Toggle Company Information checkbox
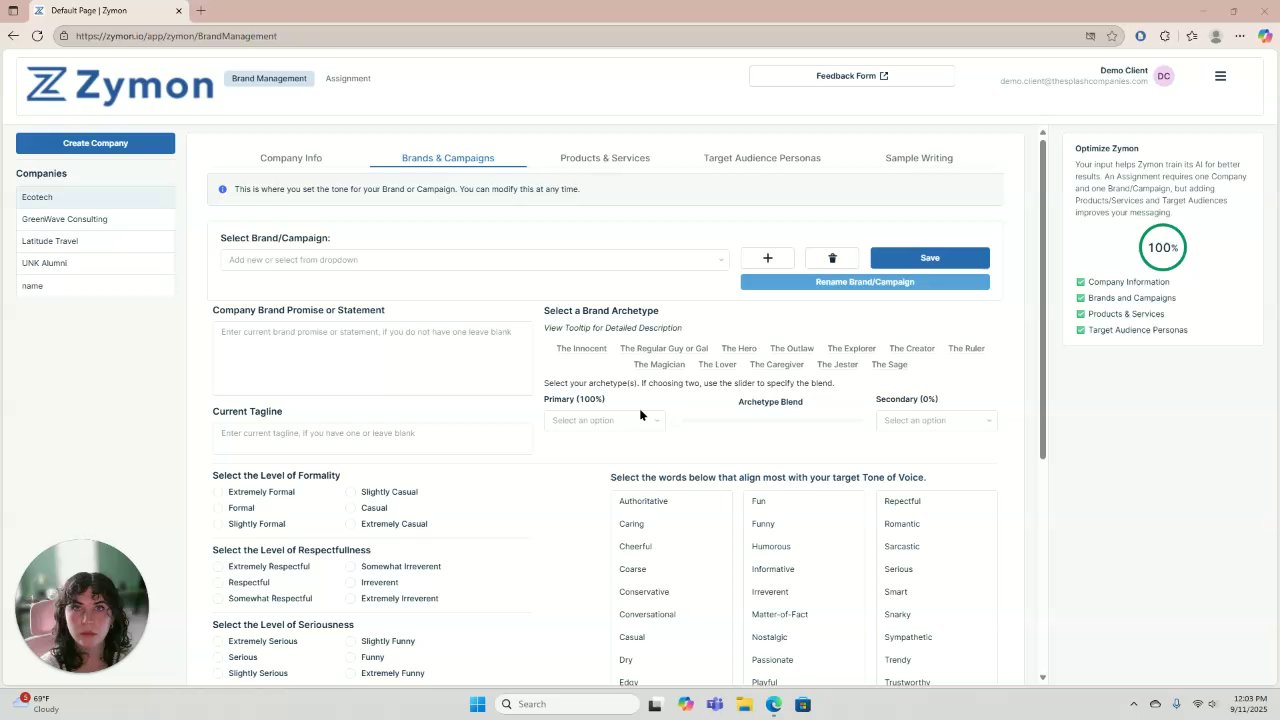The width and height of the screenshot is (1280, 720). pyautogui.click(x=1080, y=282)
